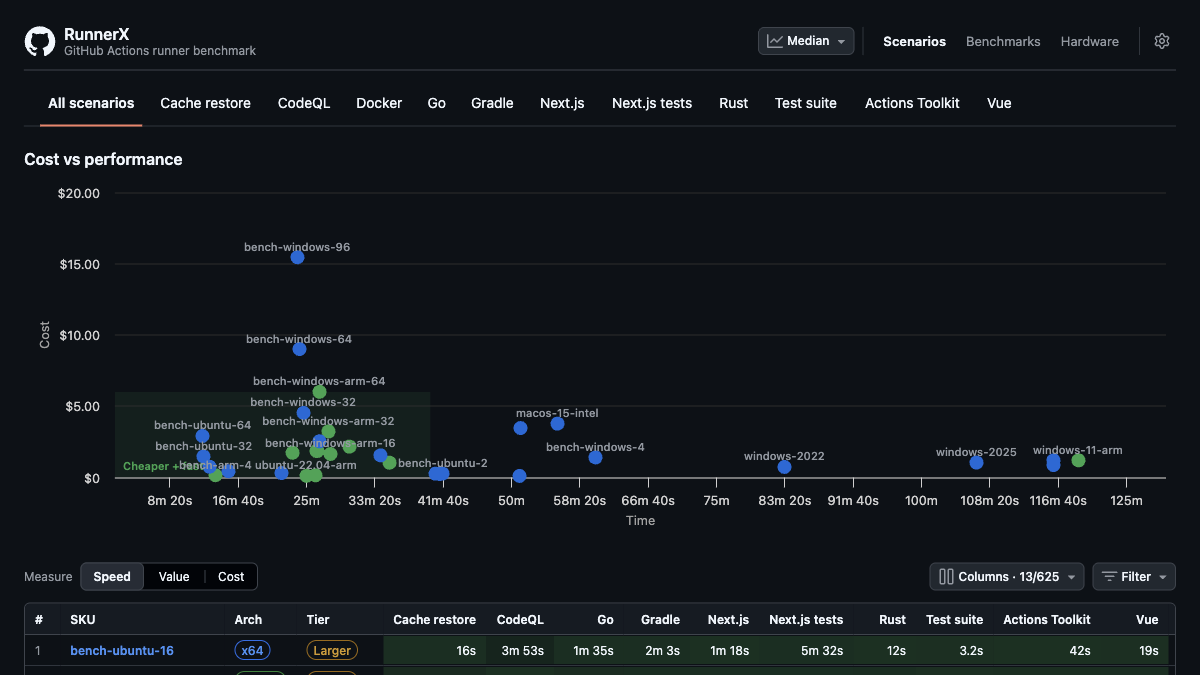The image size is (1200, 675).
Task: Click the windows-2025 data point
Action: (x=976, y=462)
